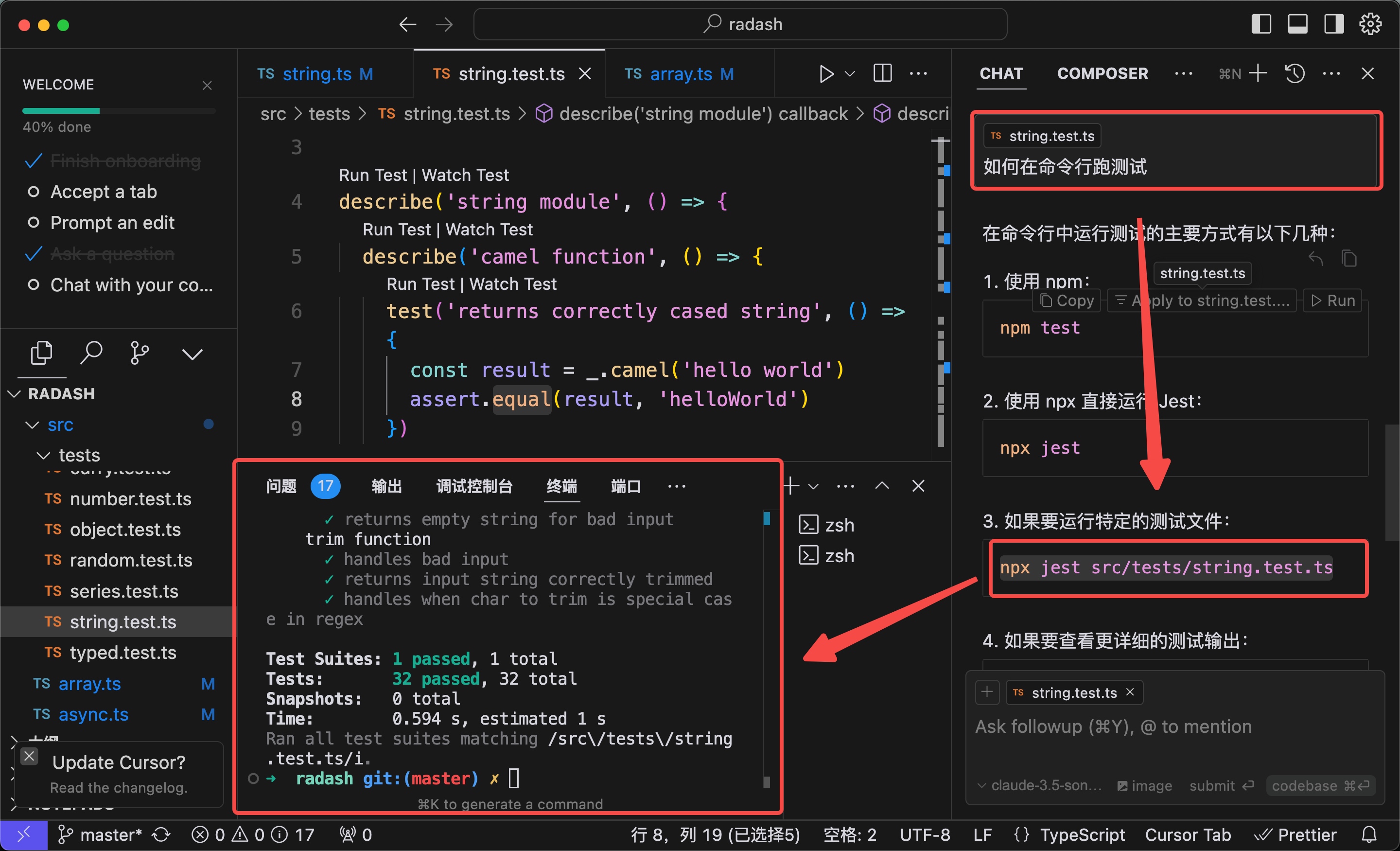Open series.test.ts in the file tree
This screenshot has width=1400, height=851.
click(x=124, y=591)
